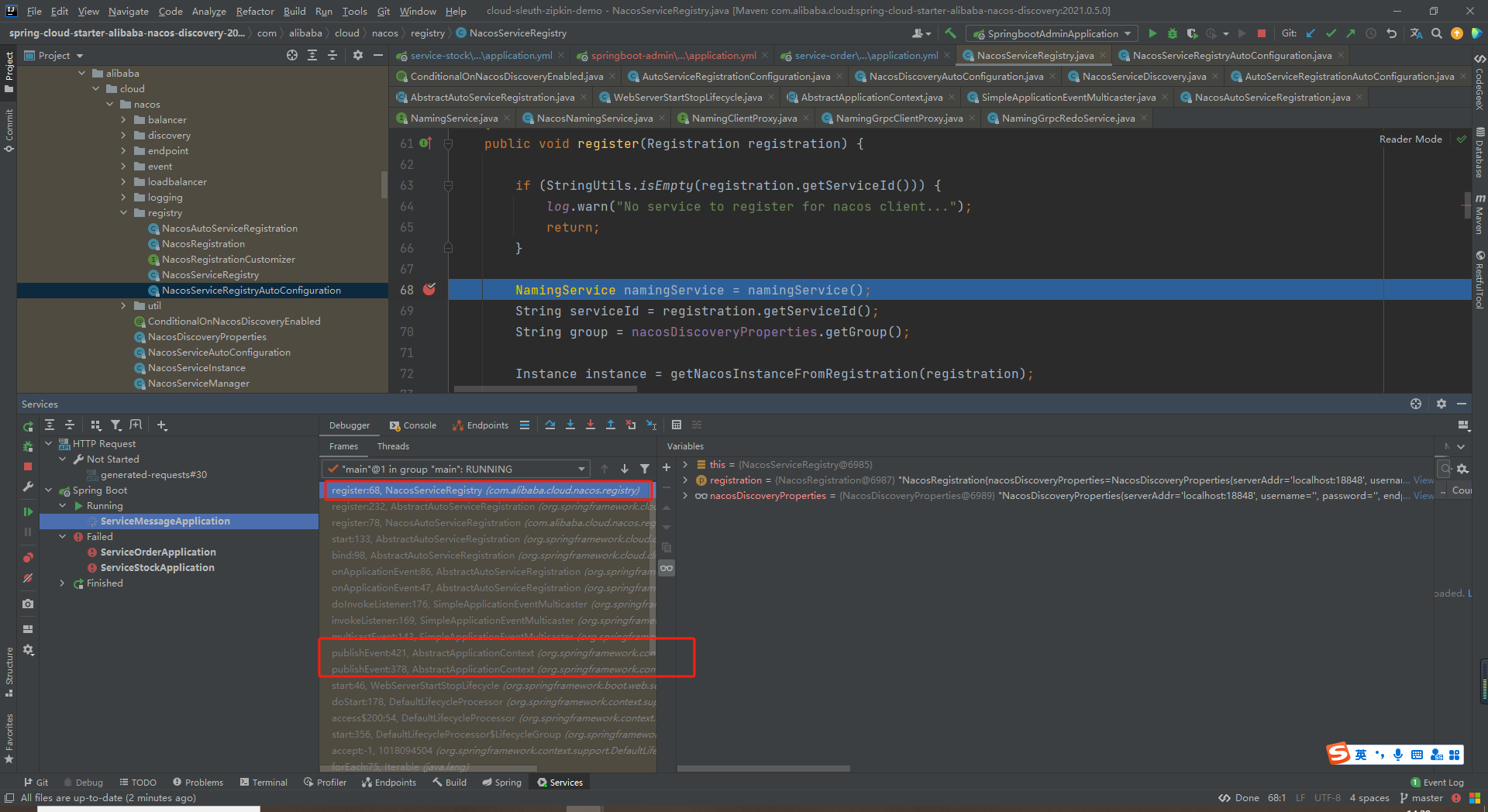Select the ServiceOrderApplication service

point(158,552)
